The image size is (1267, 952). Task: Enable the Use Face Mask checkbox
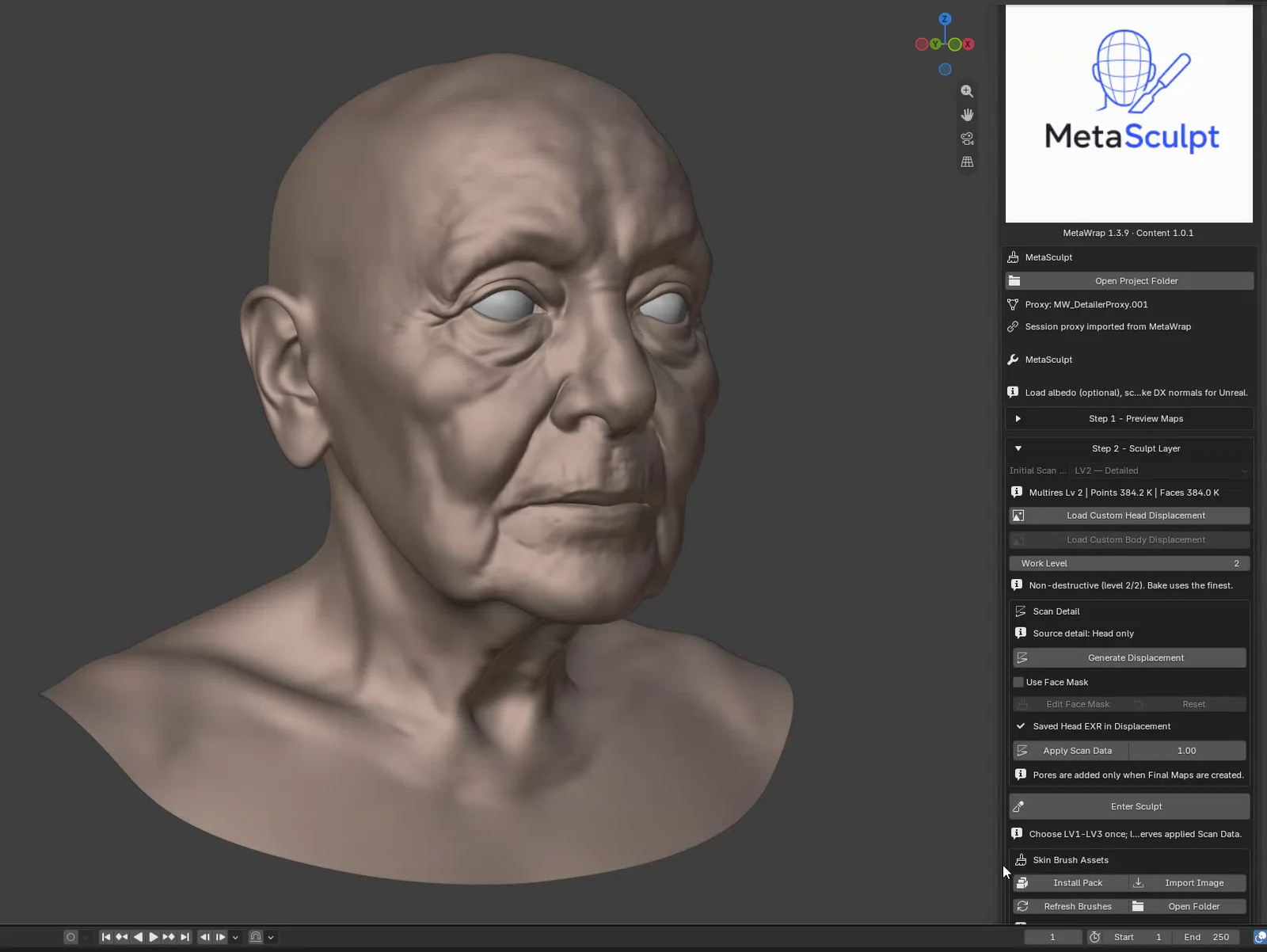[1018, 682]
